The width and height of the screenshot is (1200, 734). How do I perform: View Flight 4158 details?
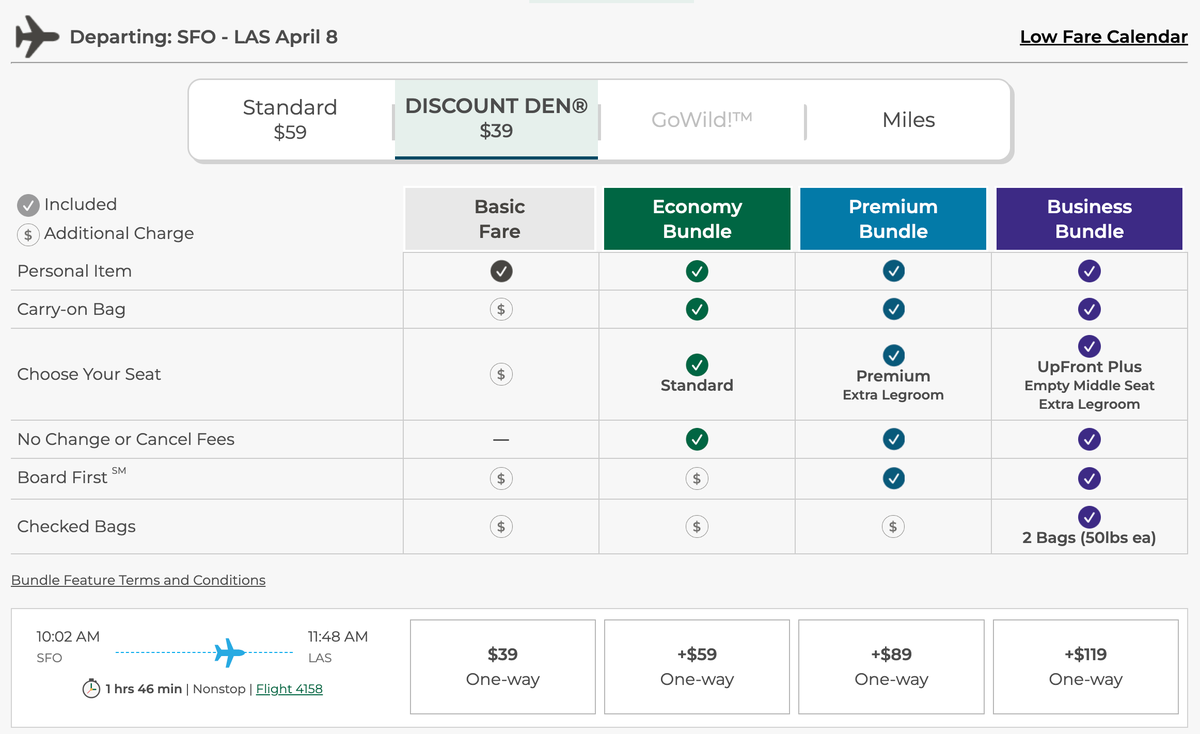(289, 688)
